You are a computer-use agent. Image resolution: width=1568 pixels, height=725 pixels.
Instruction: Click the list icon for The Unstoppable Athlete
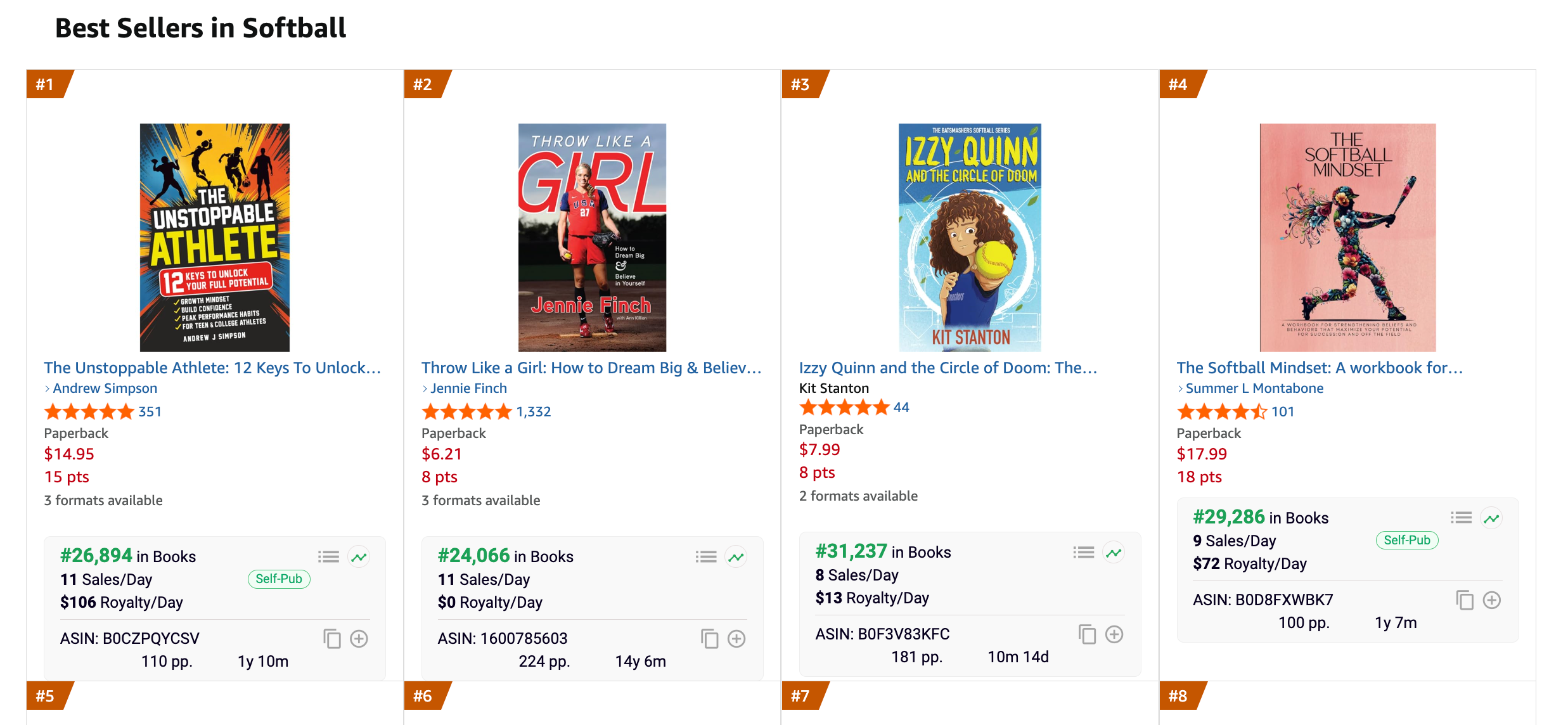point(328,557)
